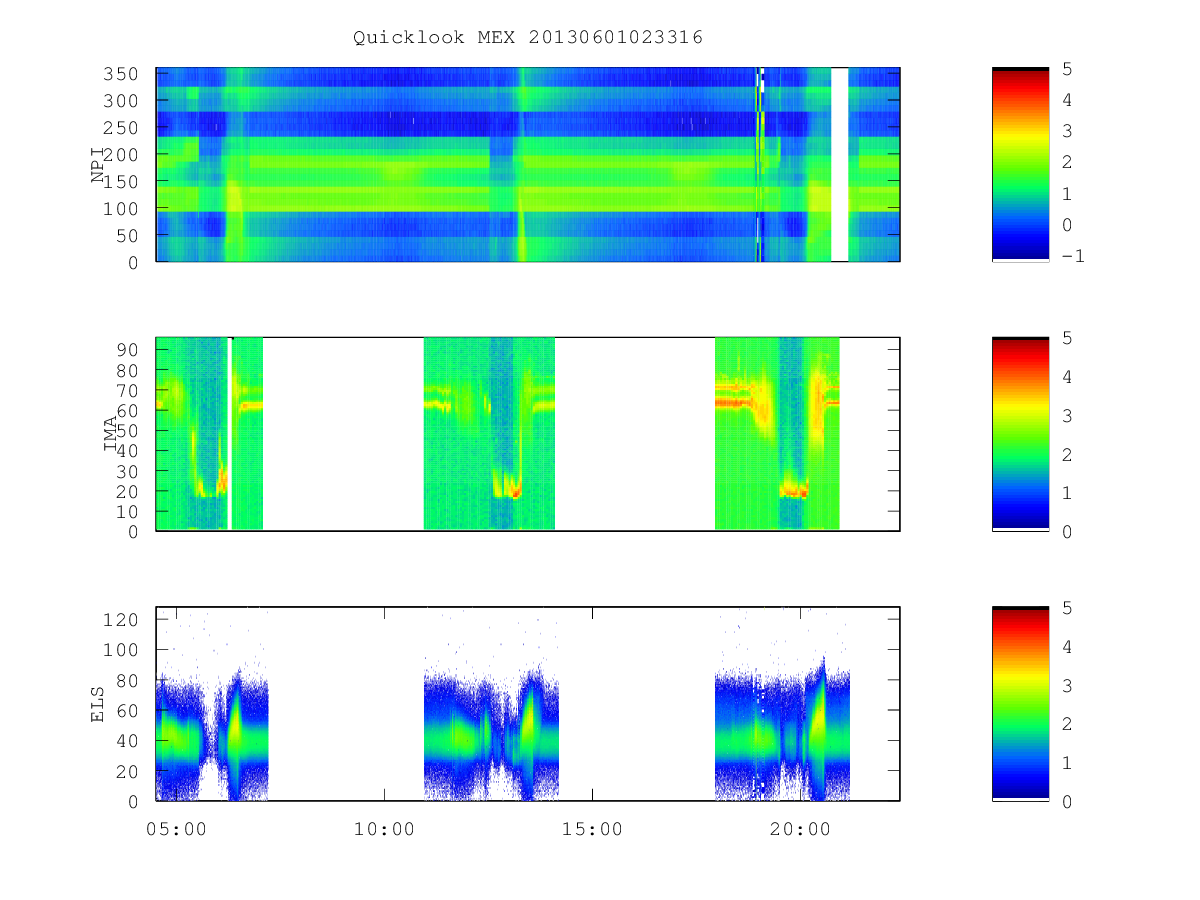Pick the ELS panel color scale bar
The image size is (1200, 900).
coord(1020,703)
